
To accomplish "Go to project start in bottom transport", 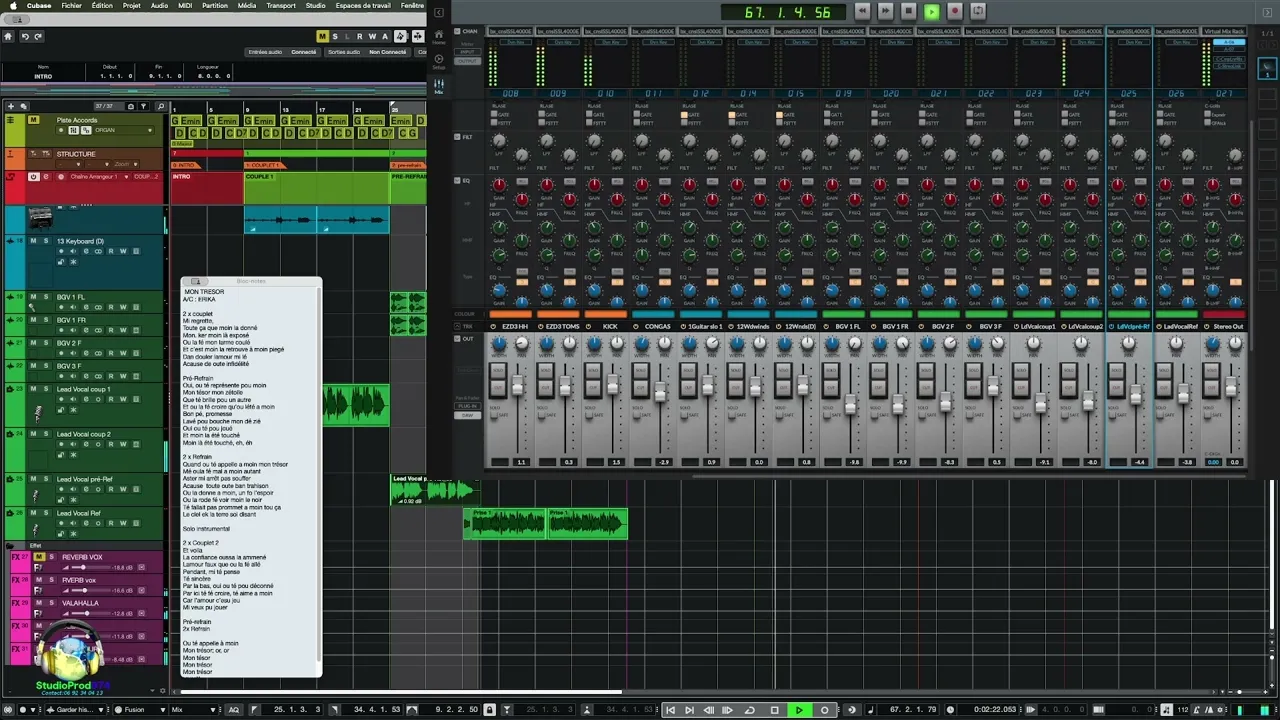I will (x=669, y=710).
